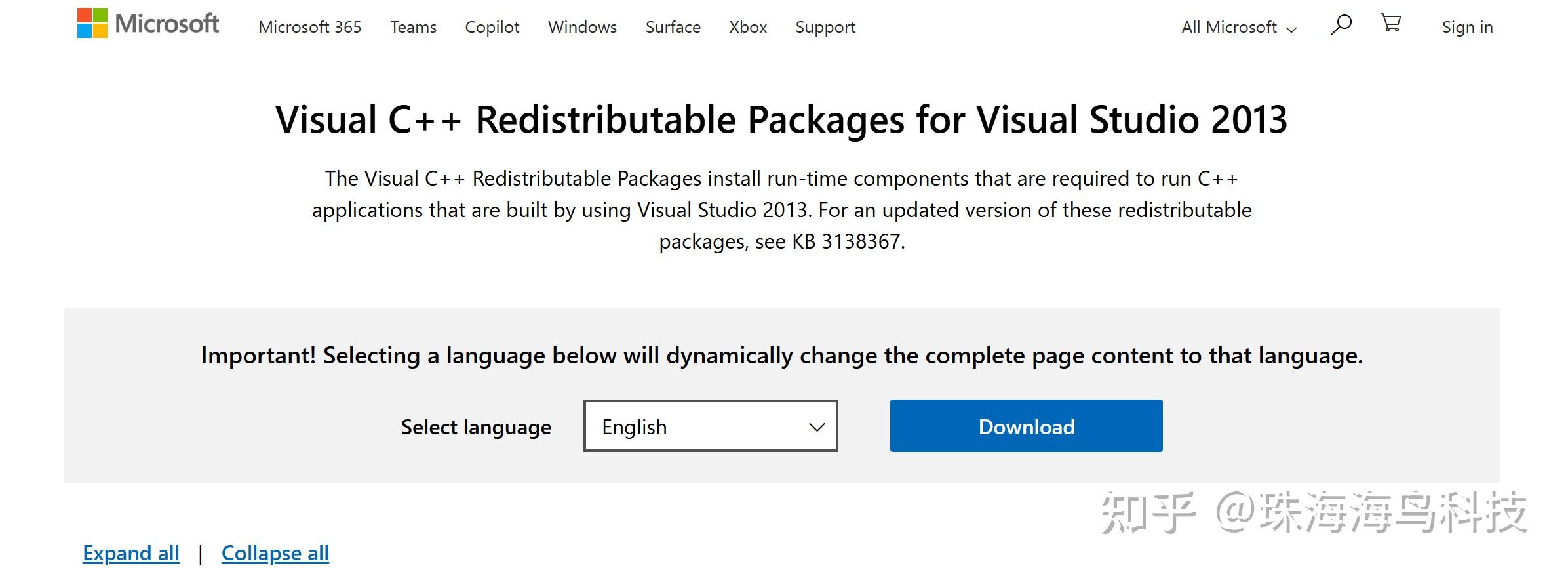Select Copilot in the top navigation

click(x=492, y=28)
